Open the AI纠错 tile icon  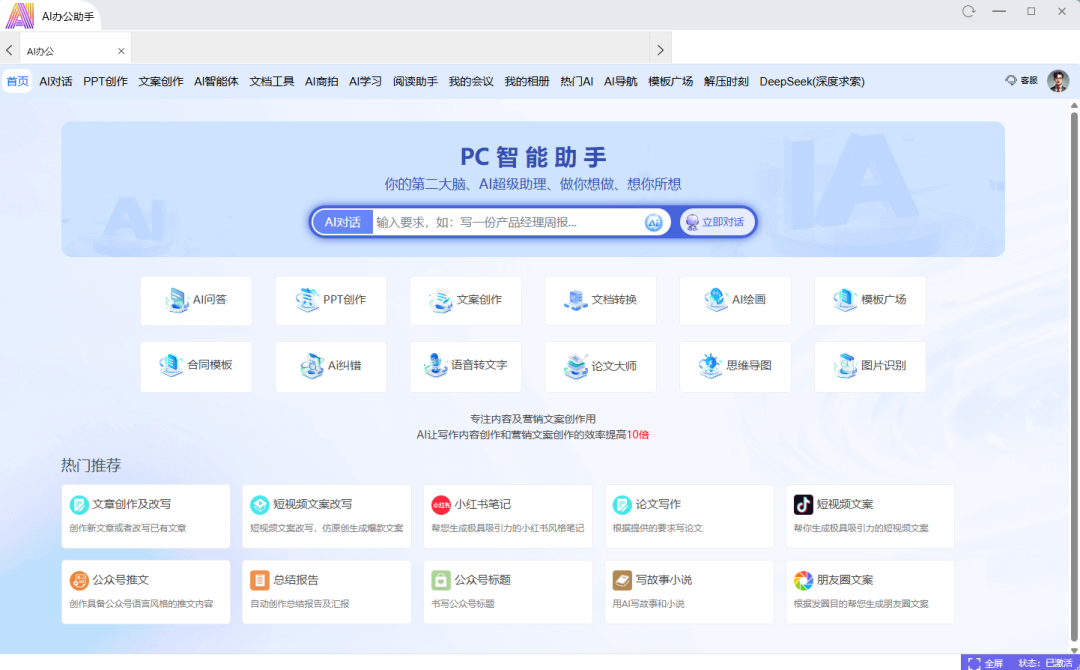[312, 366]
